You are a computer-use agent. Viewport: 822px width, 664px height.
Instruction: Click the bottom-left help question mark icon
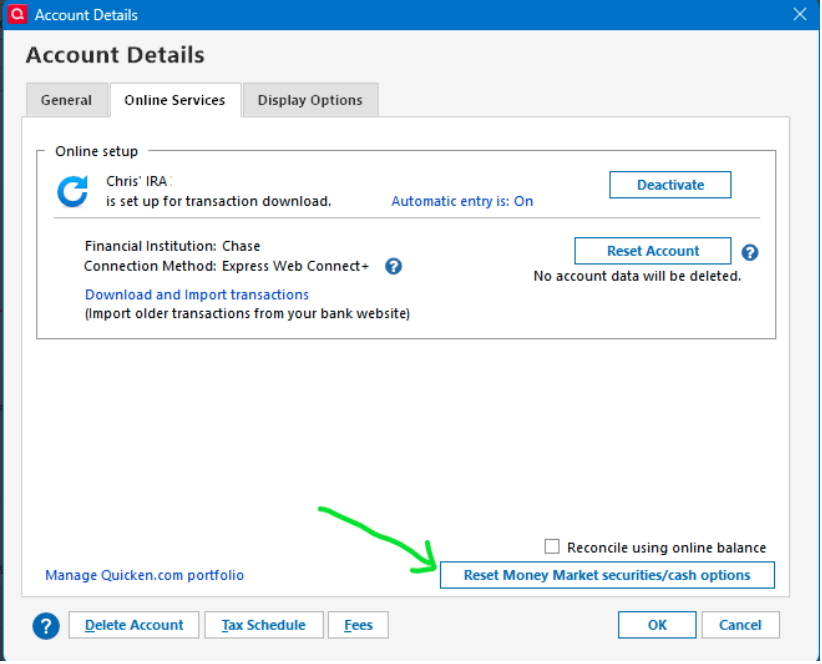46,626
